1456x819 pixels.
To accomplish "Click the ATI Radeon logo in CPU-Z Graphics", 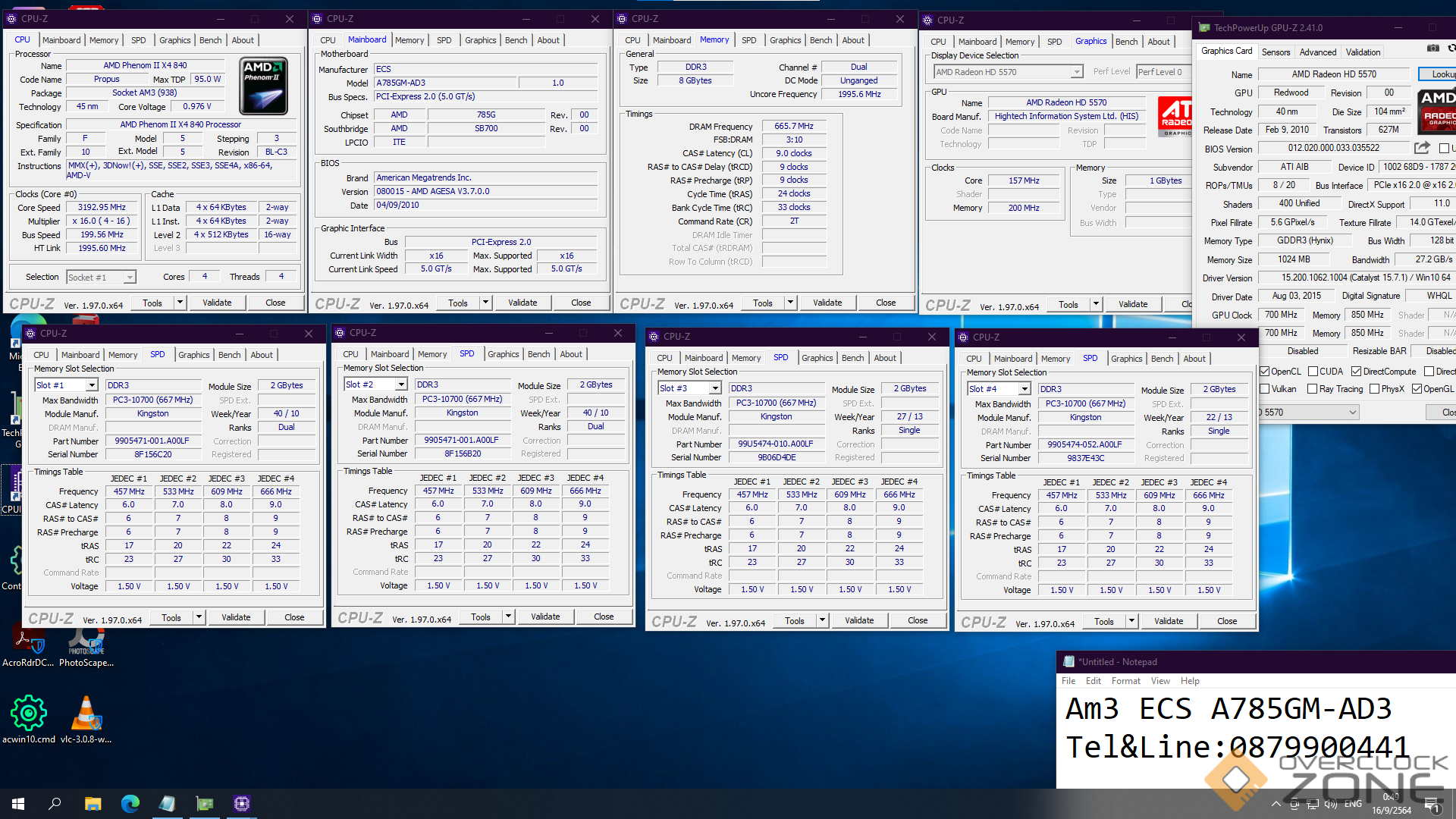I will pyautogui.click(x=1175, y=116).
